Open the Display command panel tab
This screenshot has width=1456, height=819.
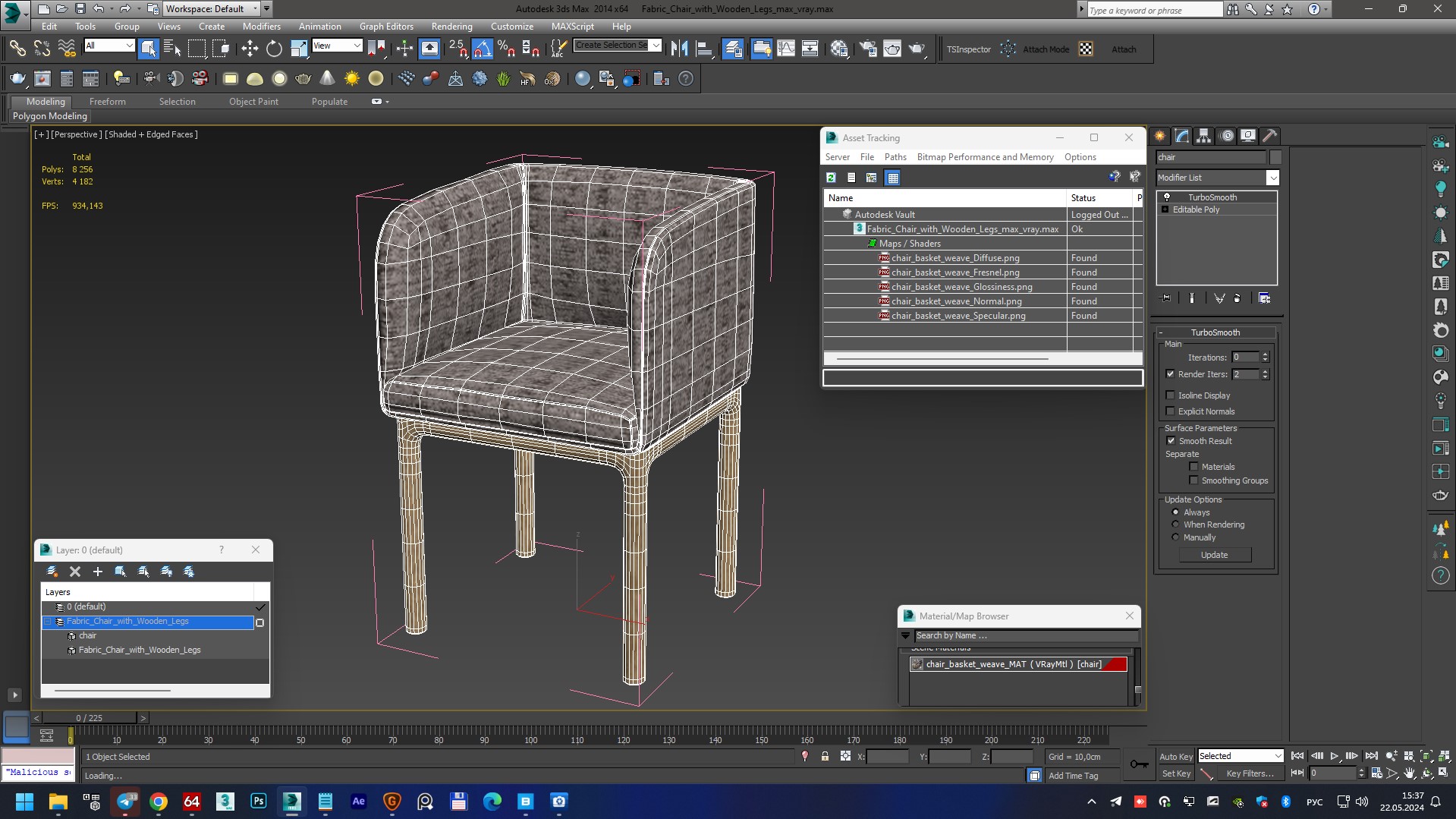(1248, 136)
